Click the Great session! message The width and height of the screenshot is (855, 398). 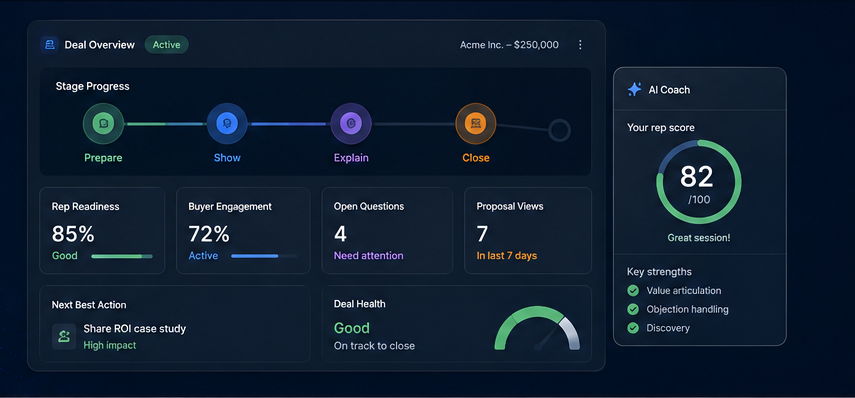click(699, 238)
